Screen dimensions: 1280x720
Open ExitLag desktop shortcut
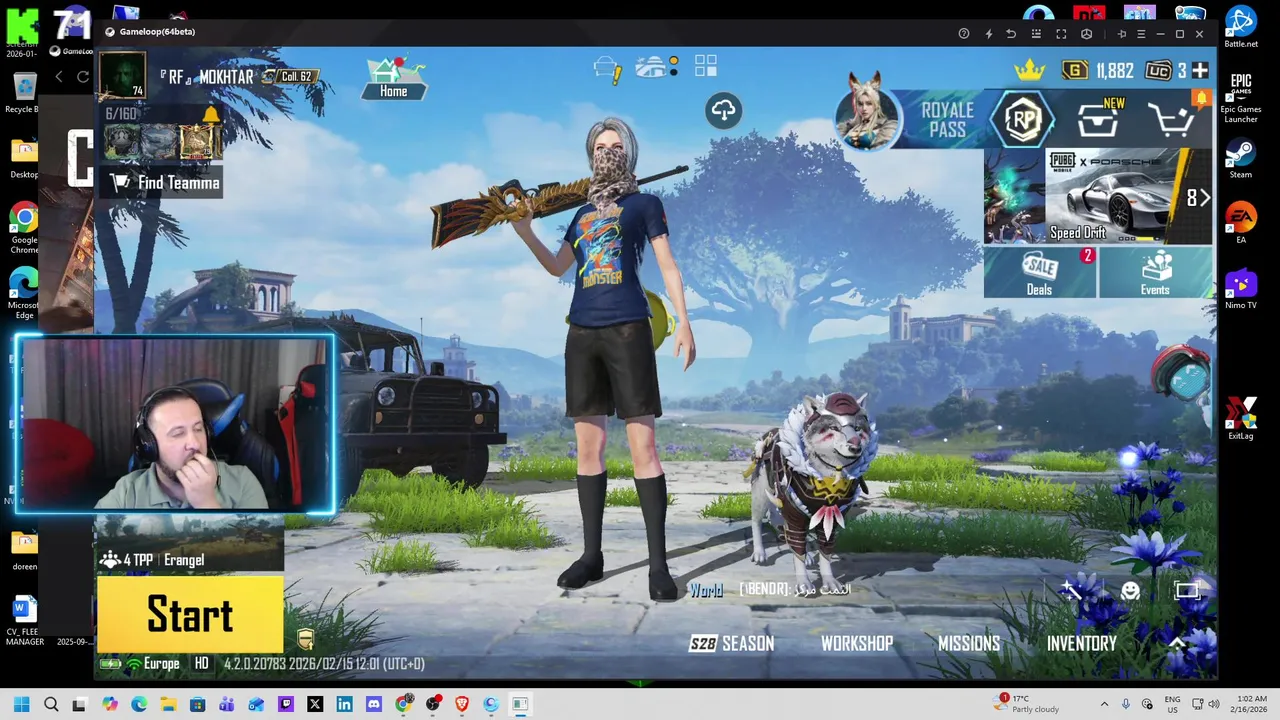[x=1241, y=417]
